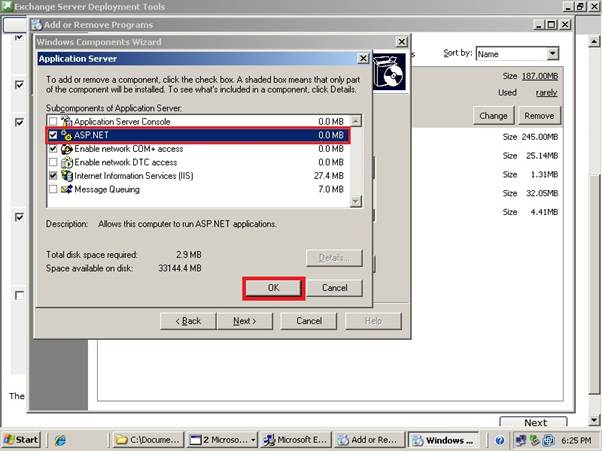This screenshot has width=602, height=451.
Task: Click the Remove button for the program
Action: point(539,116)
